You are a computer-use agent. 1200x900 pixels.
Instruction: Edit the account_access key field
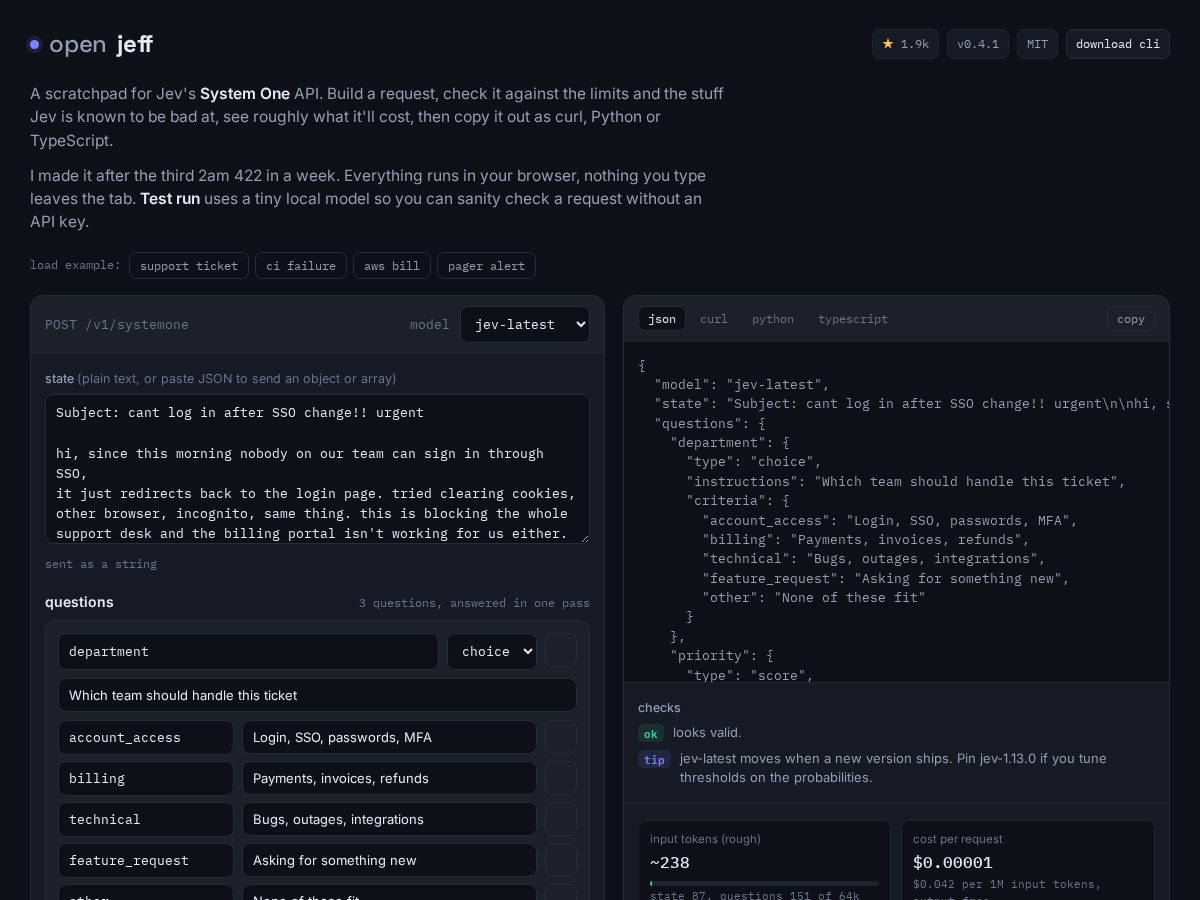(x=146, y=737)
